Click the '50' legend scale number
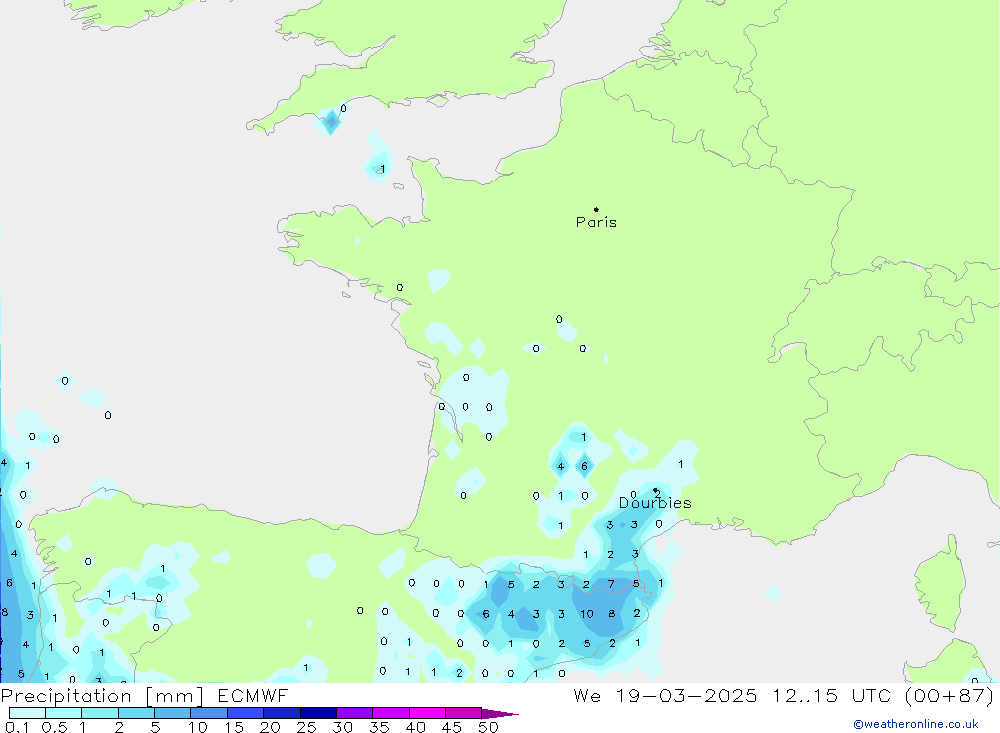Image resolution: width=1000 pixels, height=733 pixels. (488, 727)
